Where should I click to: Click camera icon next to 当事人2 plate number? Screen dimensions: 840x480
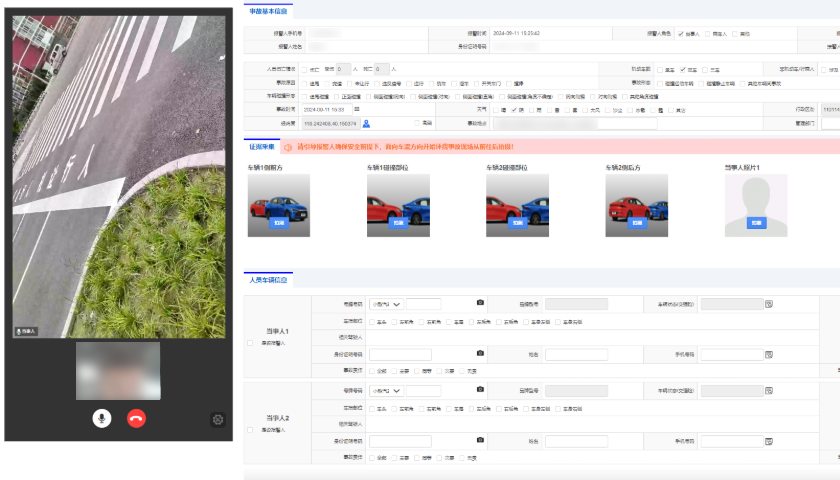coord(480,389)
